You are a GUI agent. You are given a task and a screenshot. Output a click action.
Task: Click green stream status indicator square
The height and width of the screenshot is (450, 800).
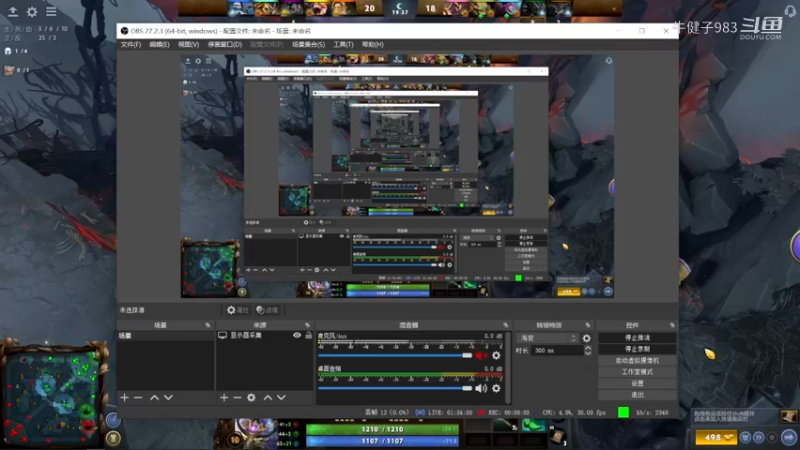(x=623, y=412)
